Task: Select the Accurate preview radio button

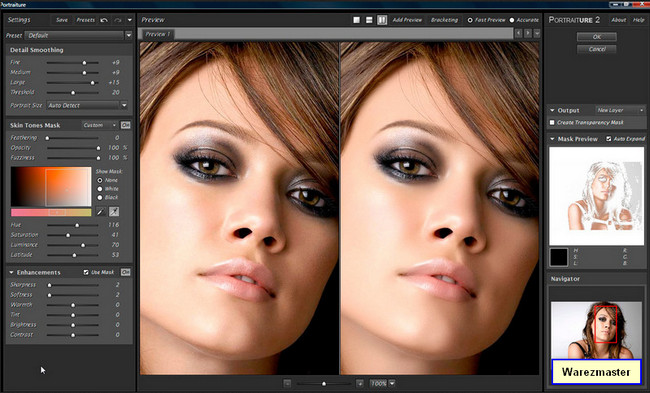Action: 512,20
